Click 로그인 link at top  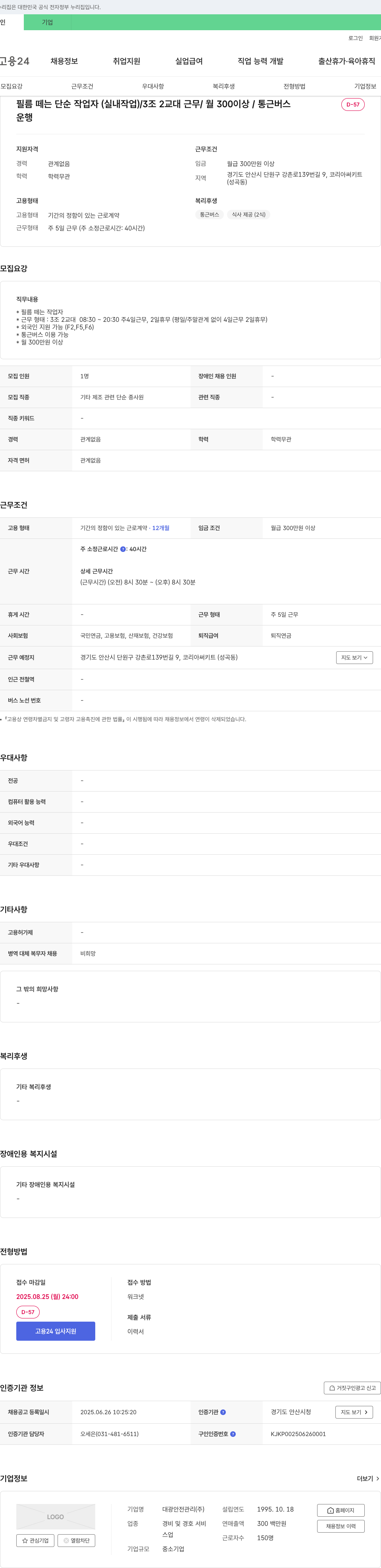[x=356, y=39]
